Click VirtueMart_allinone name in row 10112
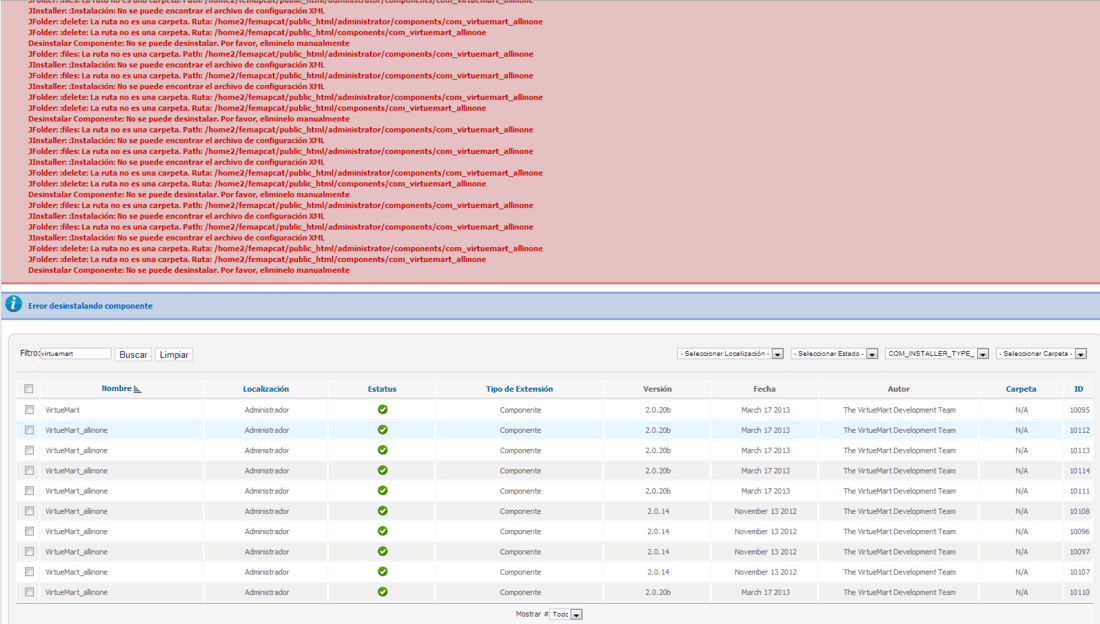 click(x=76, y=430)
